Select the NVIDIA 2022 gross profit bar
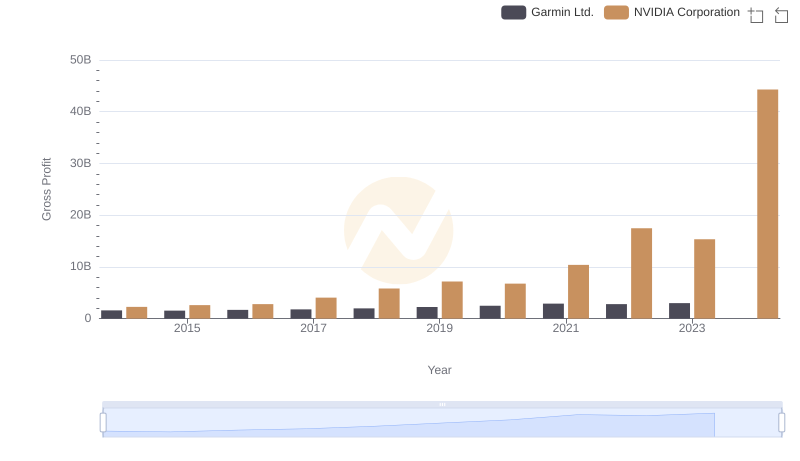This screenshot has width=800, height=461. (x=641, y=273)
